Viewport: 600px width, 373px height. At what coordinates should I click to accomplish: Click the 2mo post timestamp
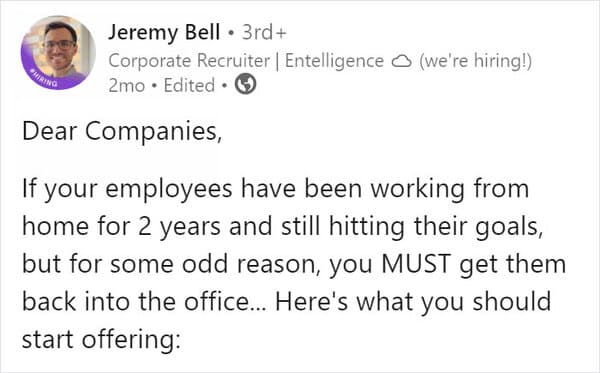(127, 85)
